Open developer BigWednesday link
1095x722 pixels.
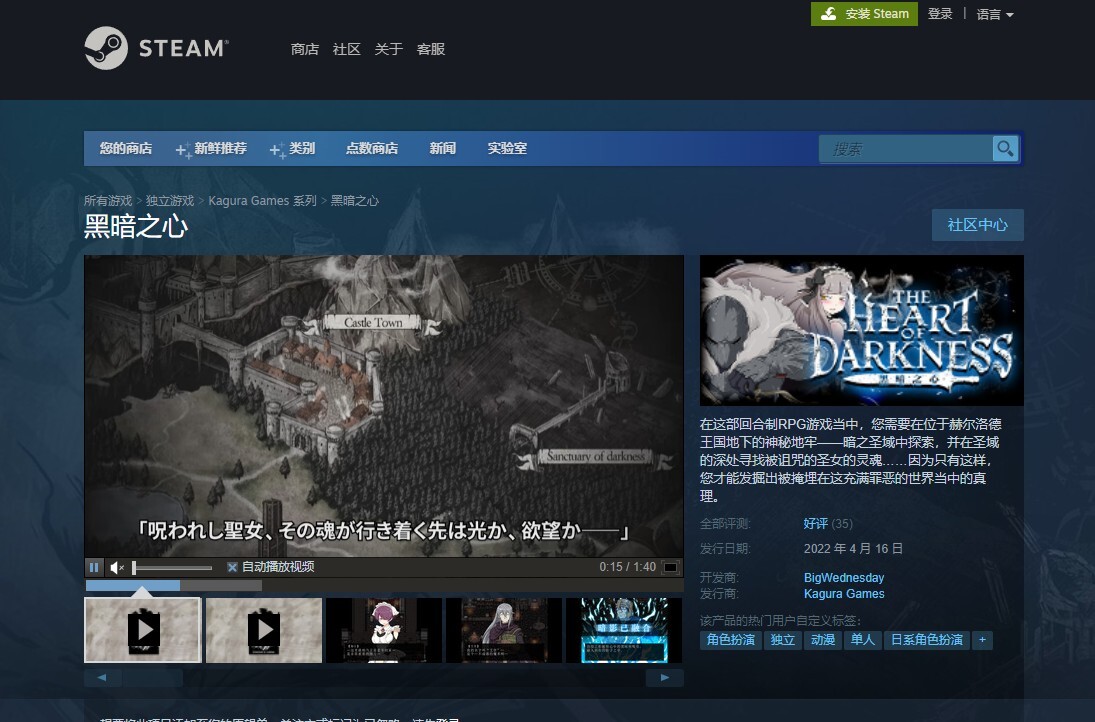[844, 577]
